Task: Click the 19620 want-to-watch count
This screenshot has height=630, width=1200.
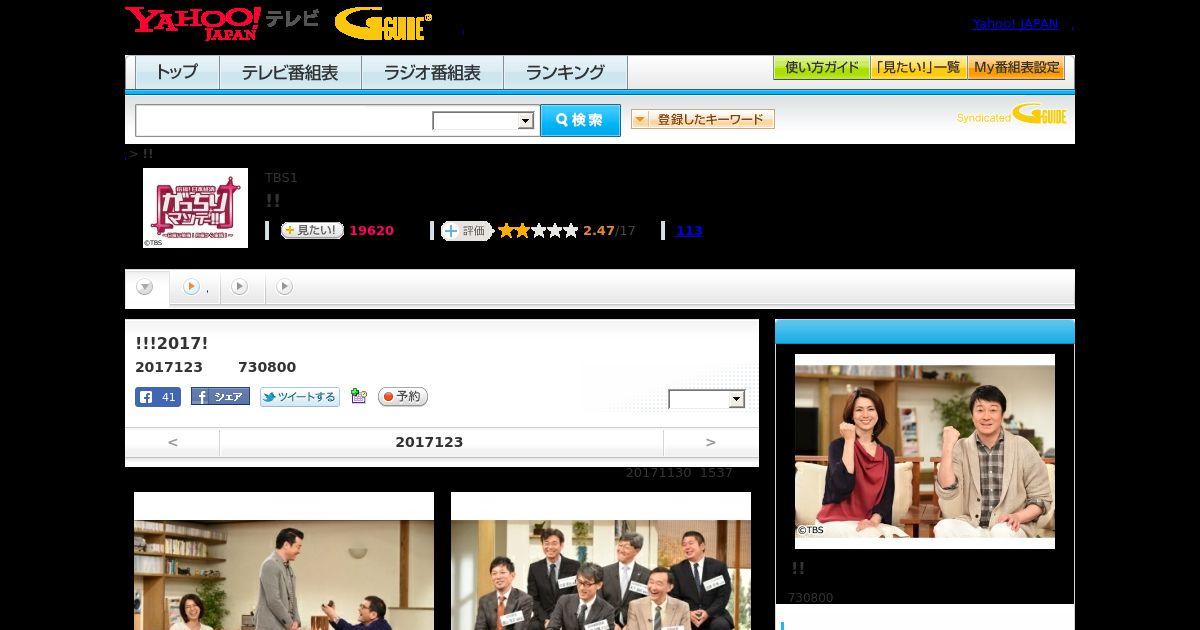Action: click(371, 231)
